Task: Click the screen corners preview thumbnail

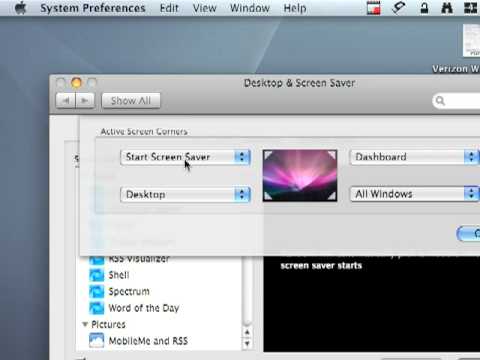Action: tap(300, 175)
